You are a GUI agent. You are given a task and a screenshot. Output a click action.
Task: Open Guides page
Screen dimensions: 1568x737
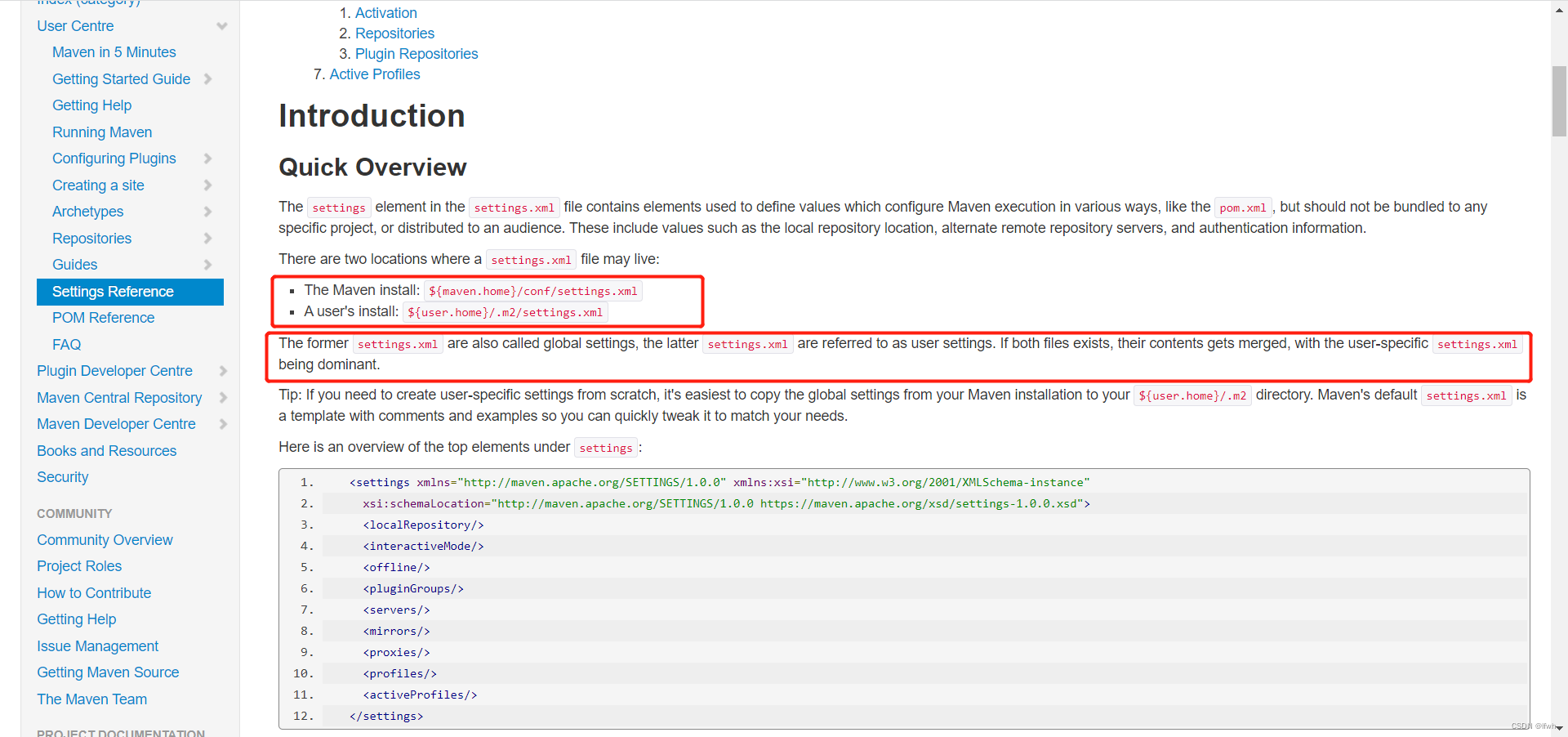74,265
